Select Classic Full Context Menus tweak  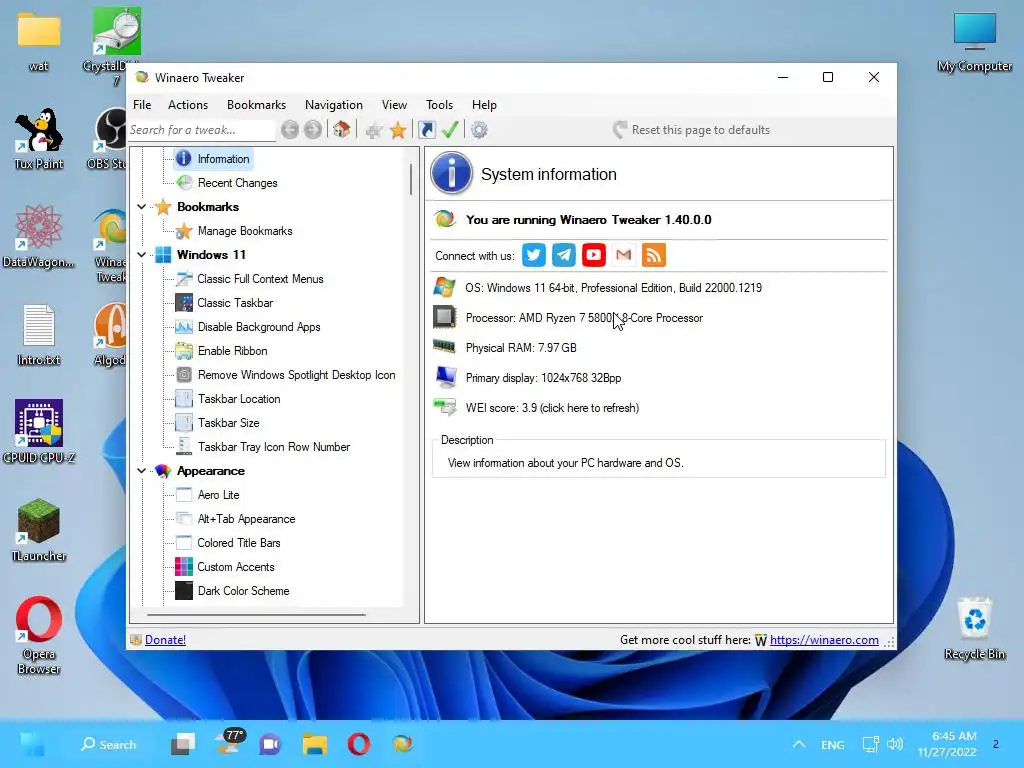click(x=261, y=279)
